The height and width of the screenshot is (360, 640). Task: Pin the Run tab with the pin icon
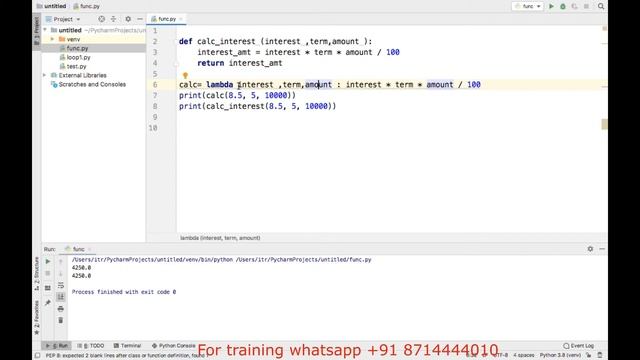point(48,302)
